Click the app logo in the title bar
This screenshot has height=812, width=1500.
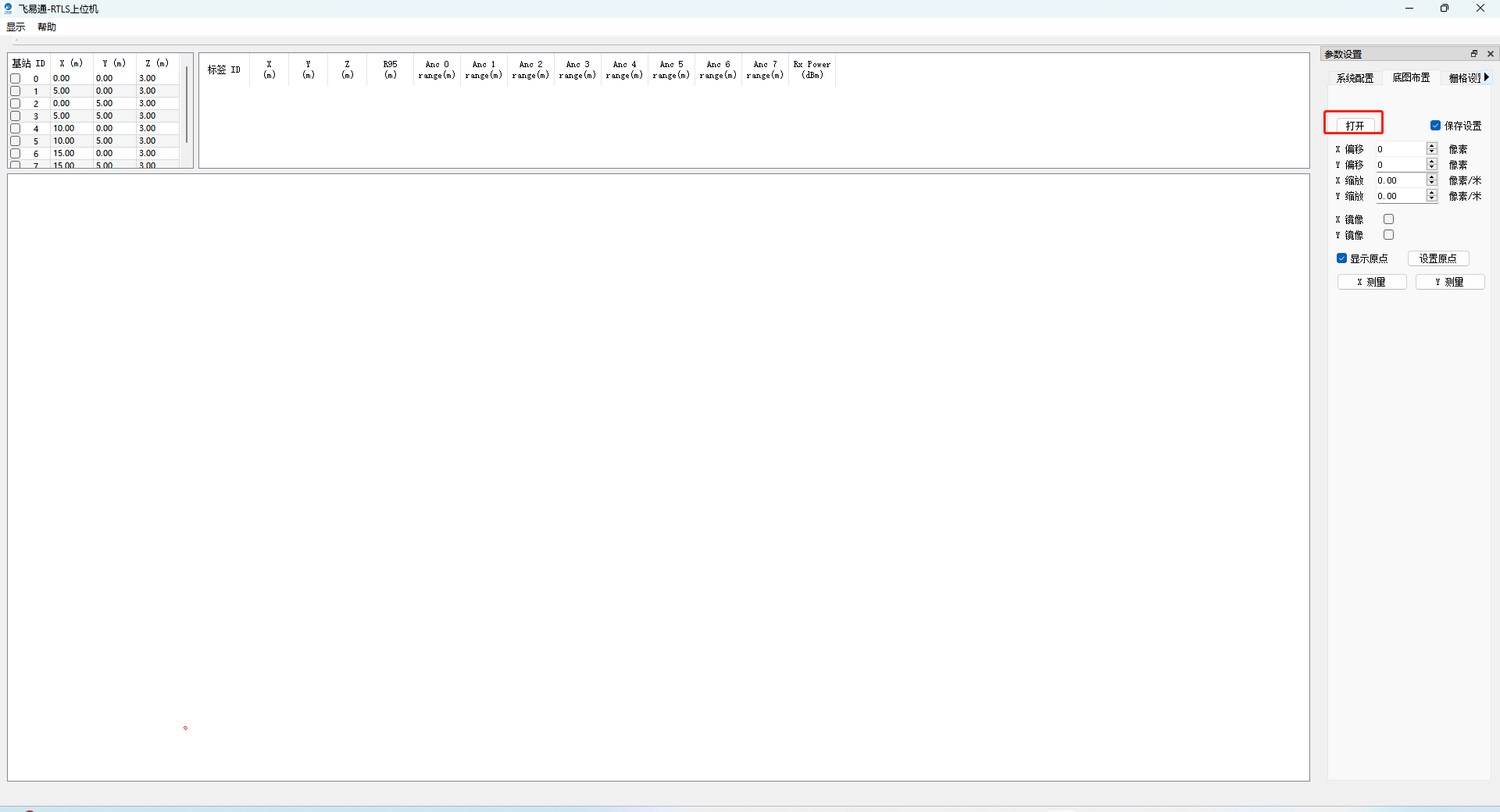click(x=8, y=9)
